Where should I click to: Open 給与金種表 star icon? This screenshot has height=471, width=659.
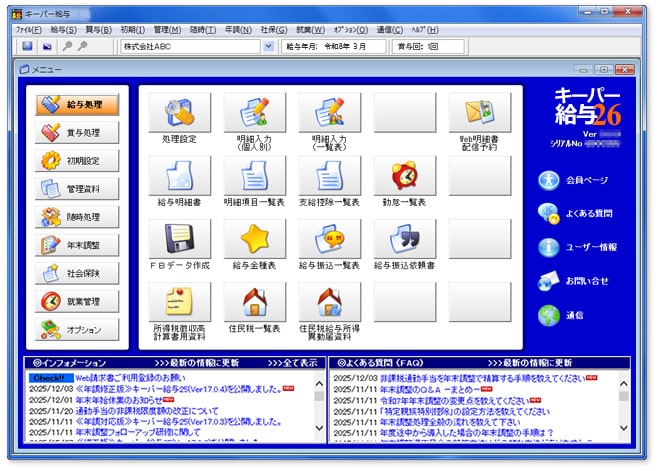[x=255, y=239]
